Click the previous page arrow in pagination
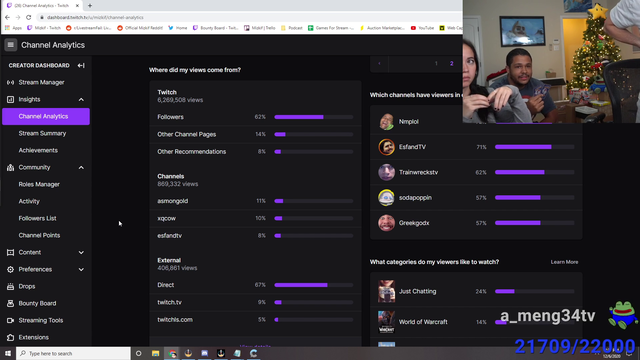The image size is (640, 360). [x=379, y=64]
